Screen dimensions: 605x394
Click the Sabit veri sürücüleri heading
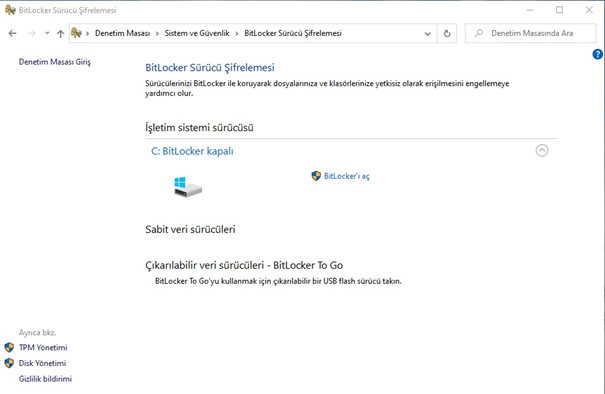pyautogui.click(x=190, y=229)
